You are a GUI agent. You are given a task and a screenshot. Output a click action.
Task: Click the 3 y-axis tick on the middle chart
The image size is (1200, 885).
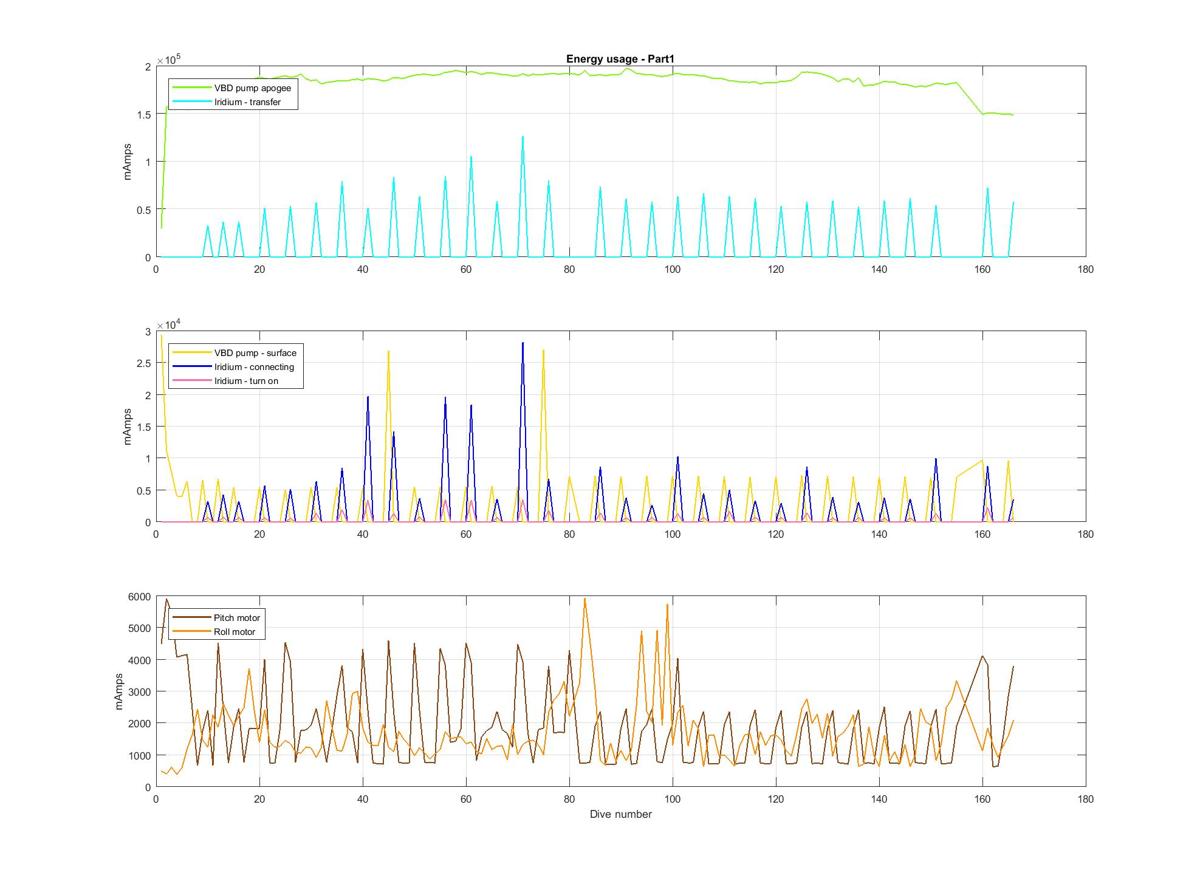pos(147,331)
